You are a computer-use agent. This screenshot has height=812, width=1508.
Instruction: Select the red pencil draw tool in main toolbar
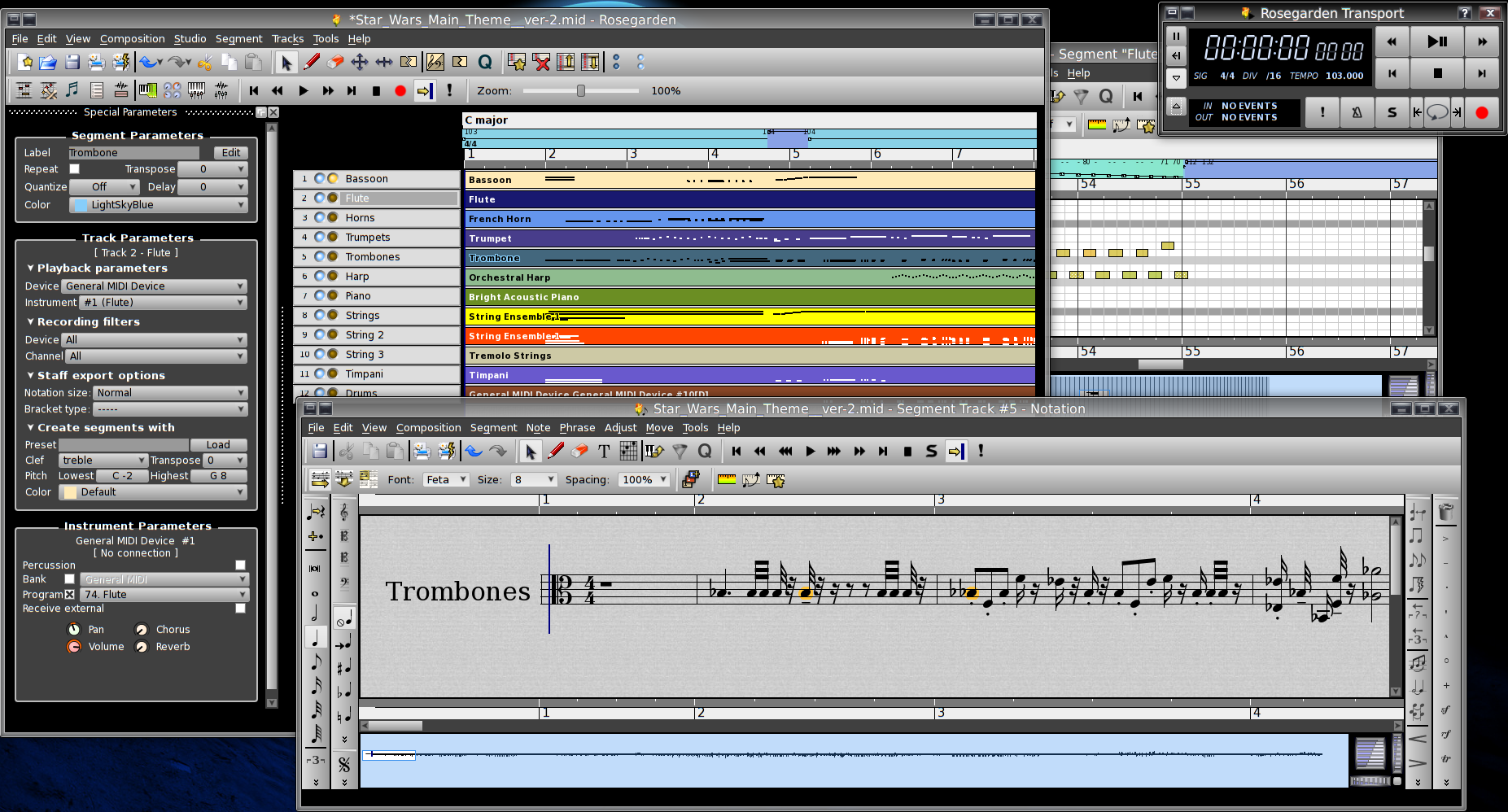[311, 62]
